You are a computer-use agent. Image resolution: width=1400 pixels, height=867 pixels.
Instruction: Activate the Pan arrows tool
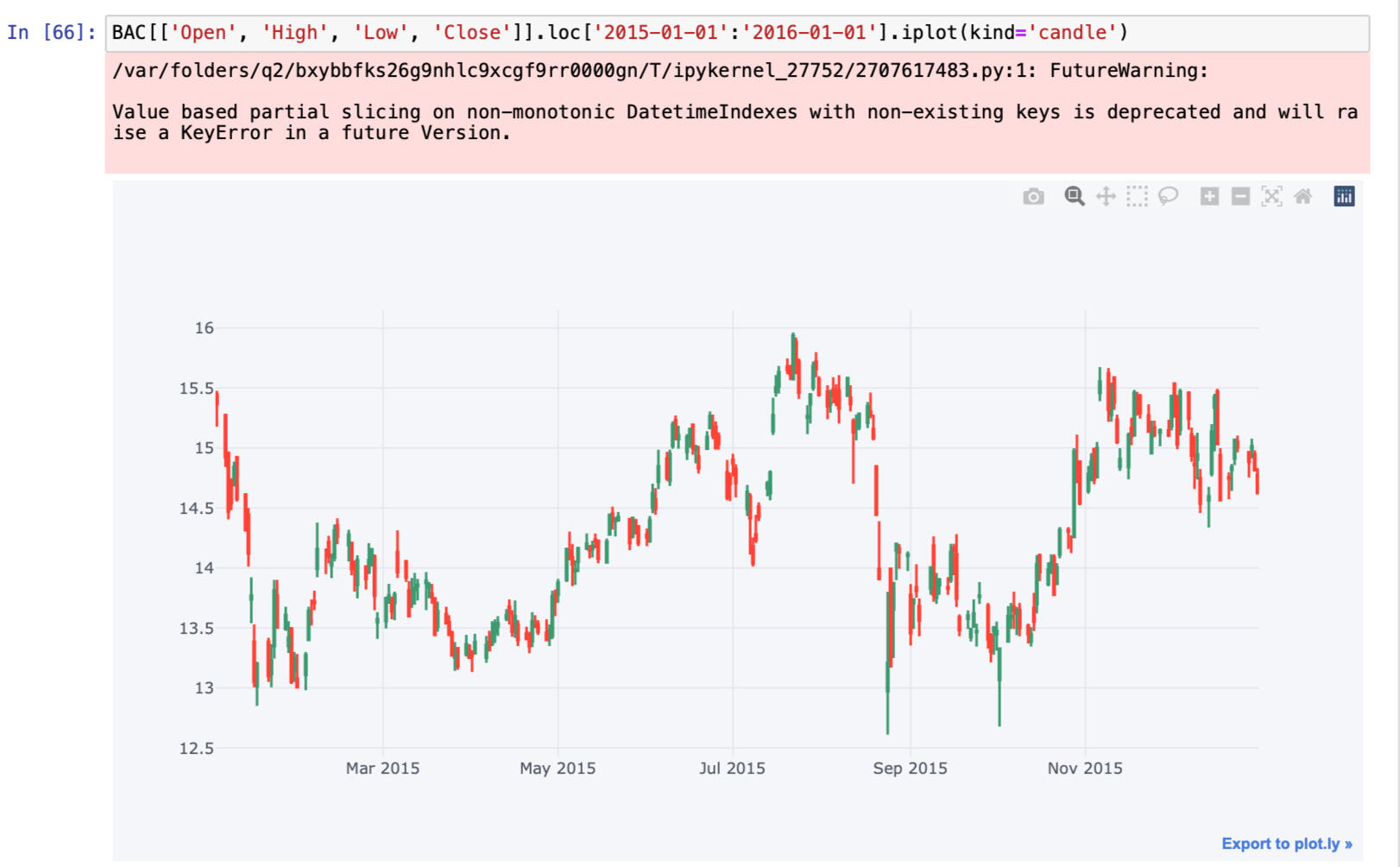click(x=1106, y=197)
